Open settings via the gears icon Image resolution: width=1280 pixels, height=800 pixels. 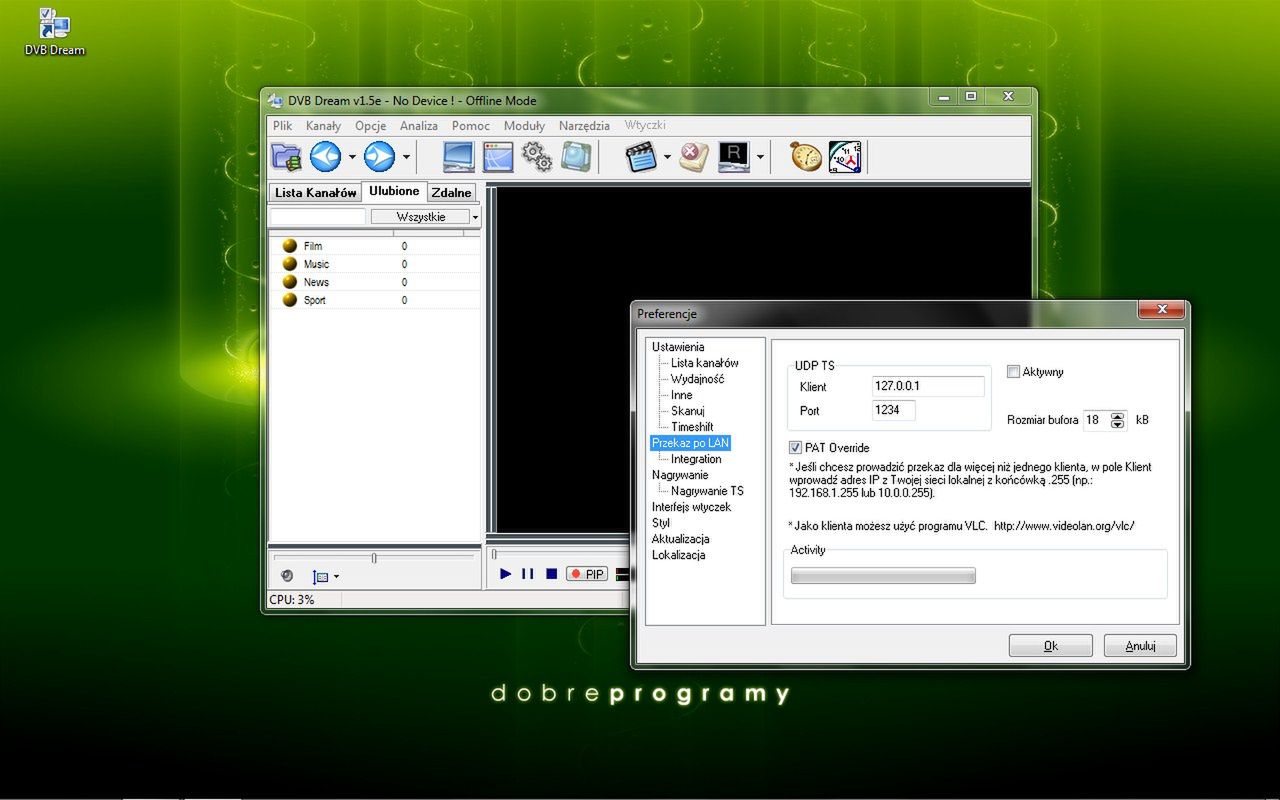(537, 156)
